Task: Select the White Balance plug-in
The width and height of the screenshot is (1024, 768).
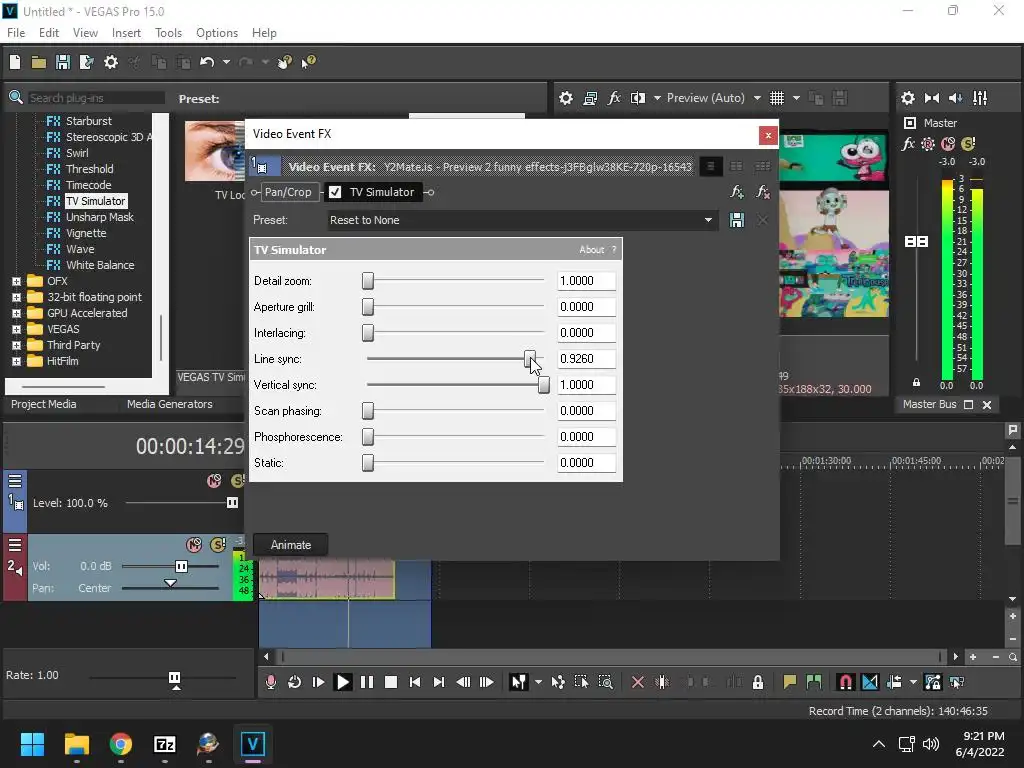Action: (100, 265)
